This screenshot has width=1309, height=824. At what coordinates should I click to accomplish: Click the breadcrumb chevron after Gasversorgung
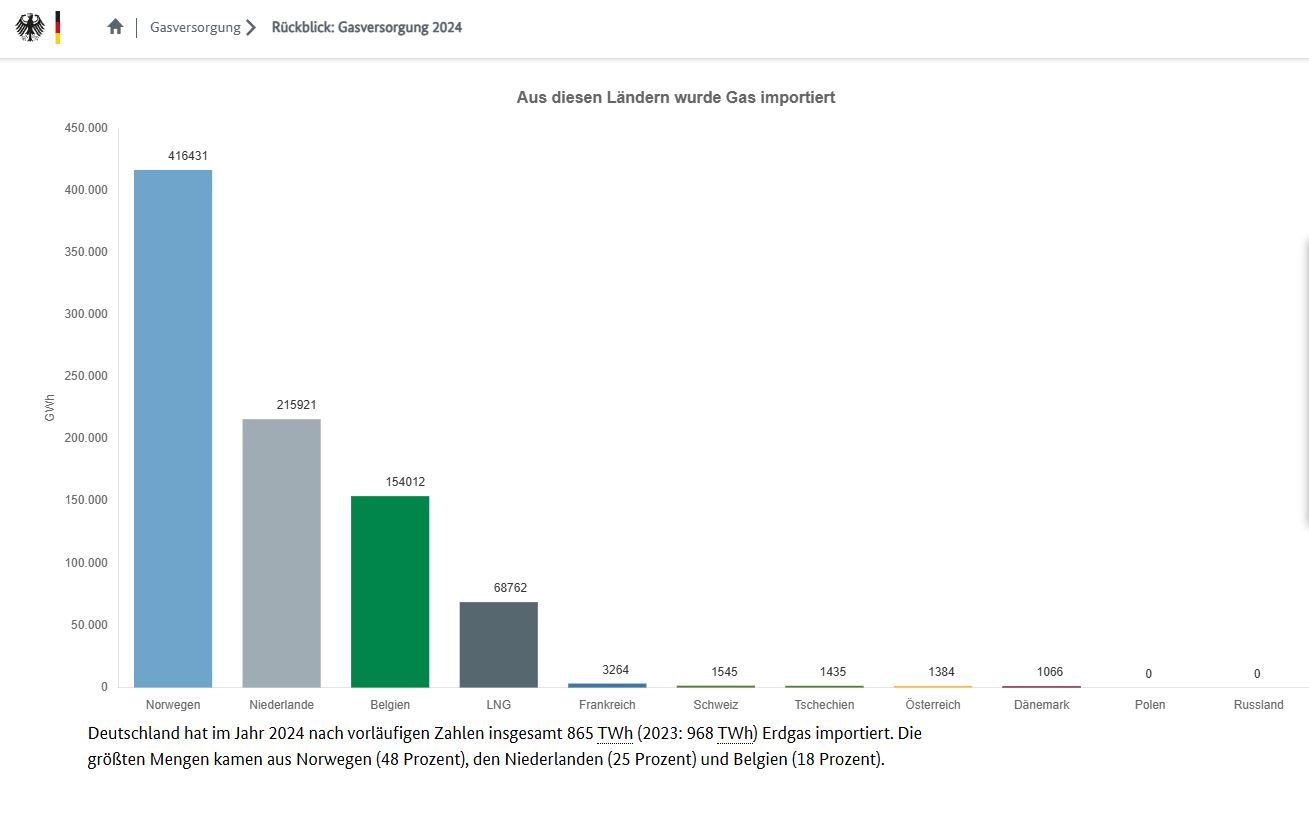251,27
